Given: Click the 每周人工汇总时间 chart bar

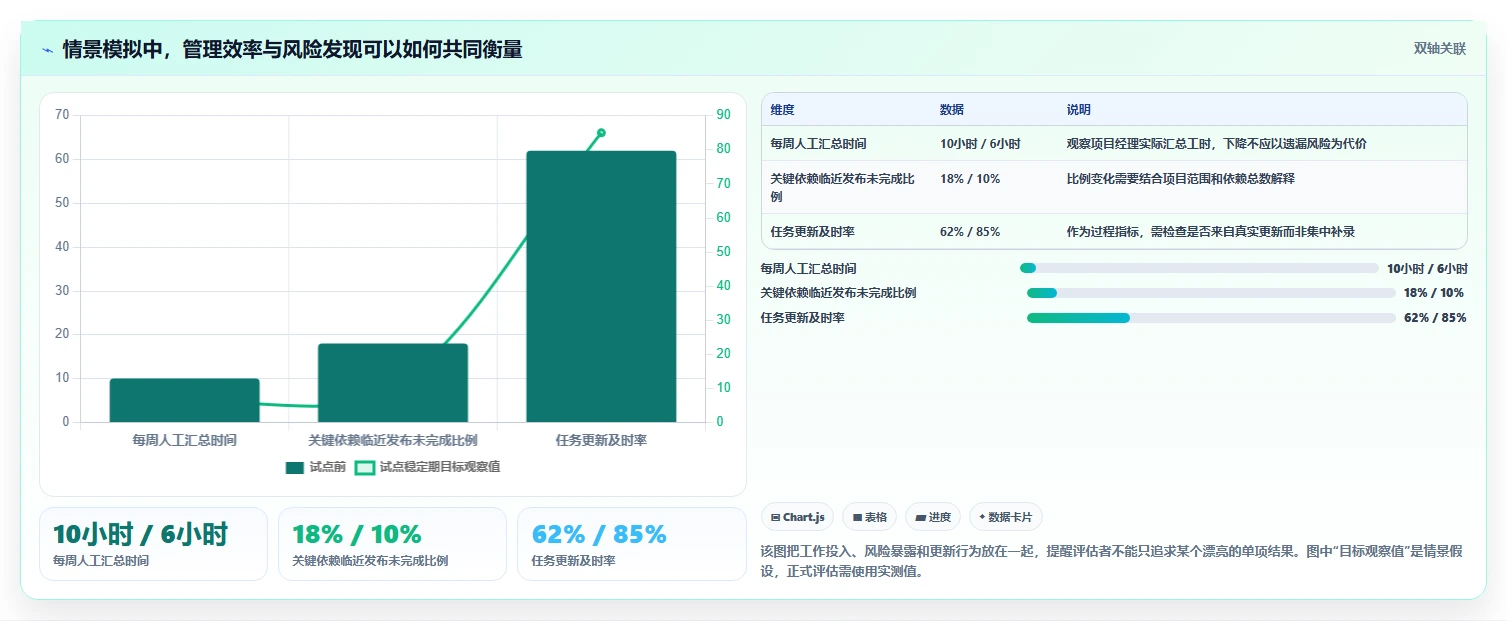Looking at the screenshot, I should (x=185, y=400).
